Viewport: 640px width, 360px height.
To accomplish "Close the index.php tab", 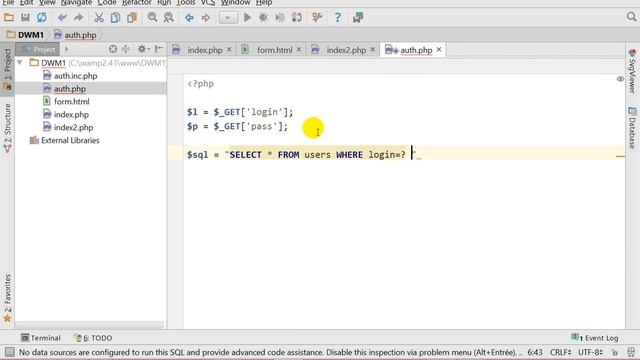I will [229, 49].
